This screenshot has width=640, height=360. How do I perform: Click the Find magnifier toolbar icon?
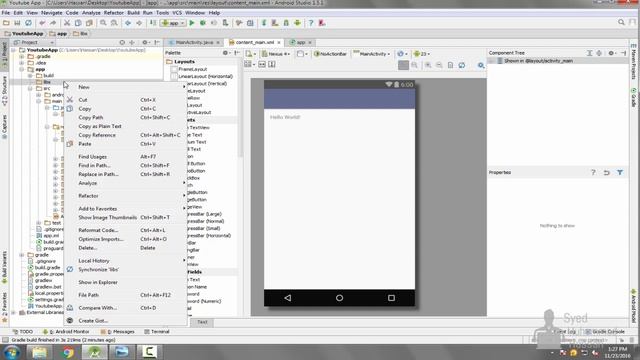click(x=103, y=23)
